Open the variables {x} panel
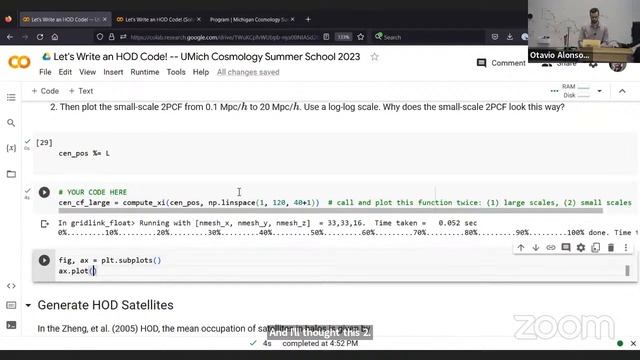The height and width of the screenshot is (360, 640). click(x=11, y=148)
